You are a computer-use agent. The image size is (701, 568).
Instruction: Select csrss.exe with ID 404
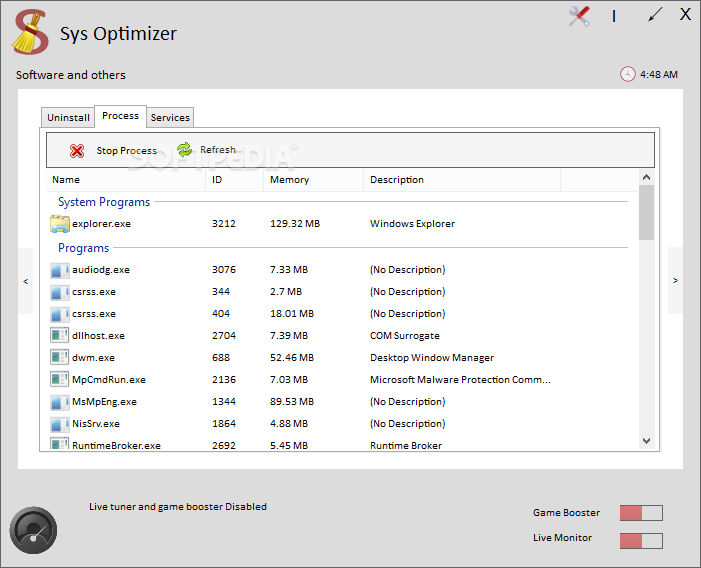pos(94,314)
